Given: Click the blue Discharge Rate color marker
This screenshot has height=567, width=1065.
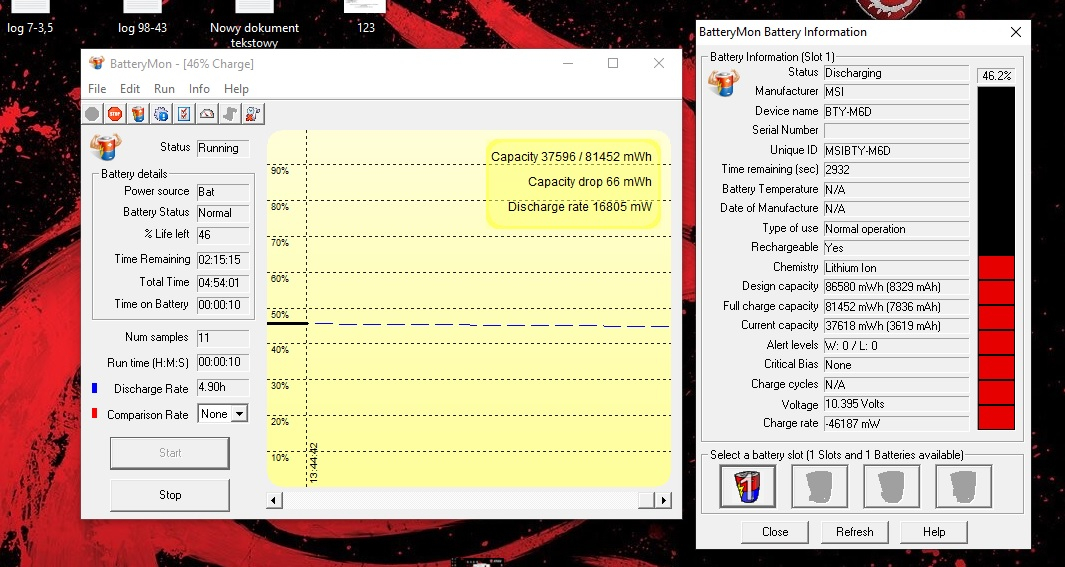Looking at the screenshot, I should [x=94, y=388].
